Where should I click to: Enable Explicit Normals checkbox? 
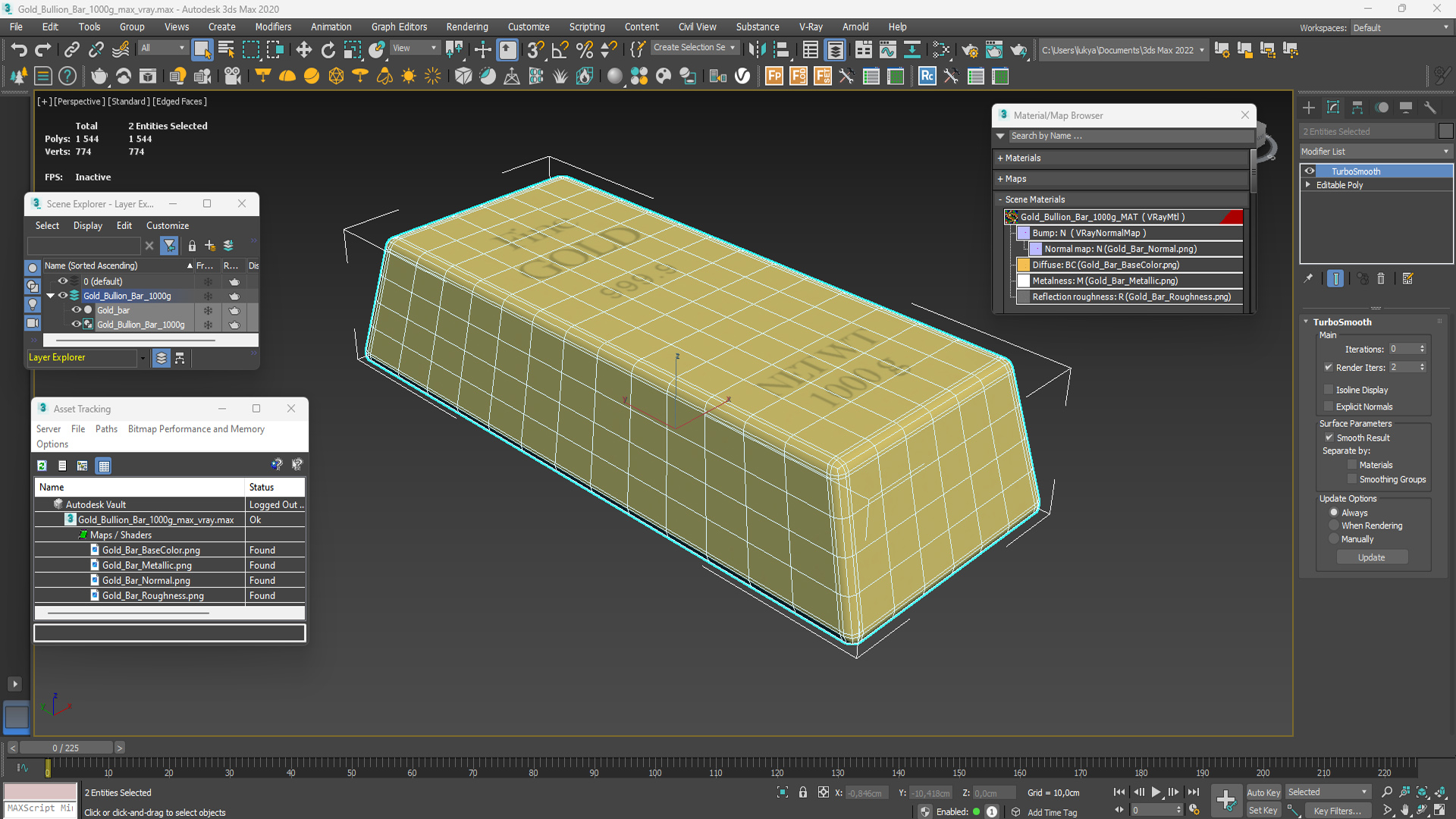[x=1329, y=406]
